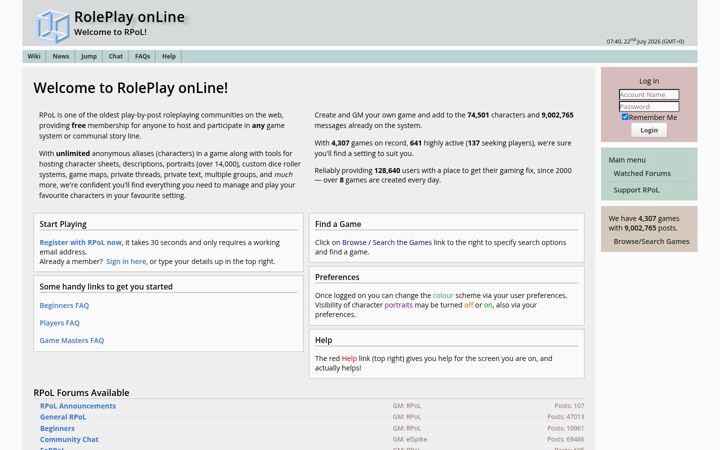The image size is (720, 450).
Task: Click the RolePlay onLine cube logo
Action: 53,26
